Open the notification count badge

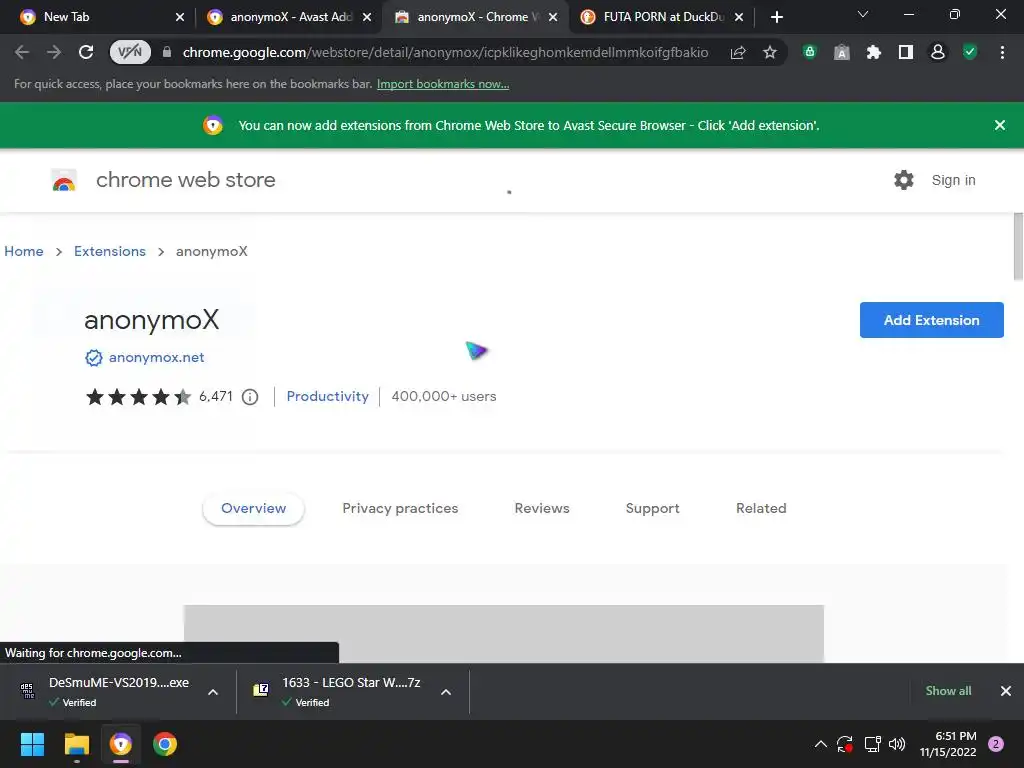pos(996,744)
